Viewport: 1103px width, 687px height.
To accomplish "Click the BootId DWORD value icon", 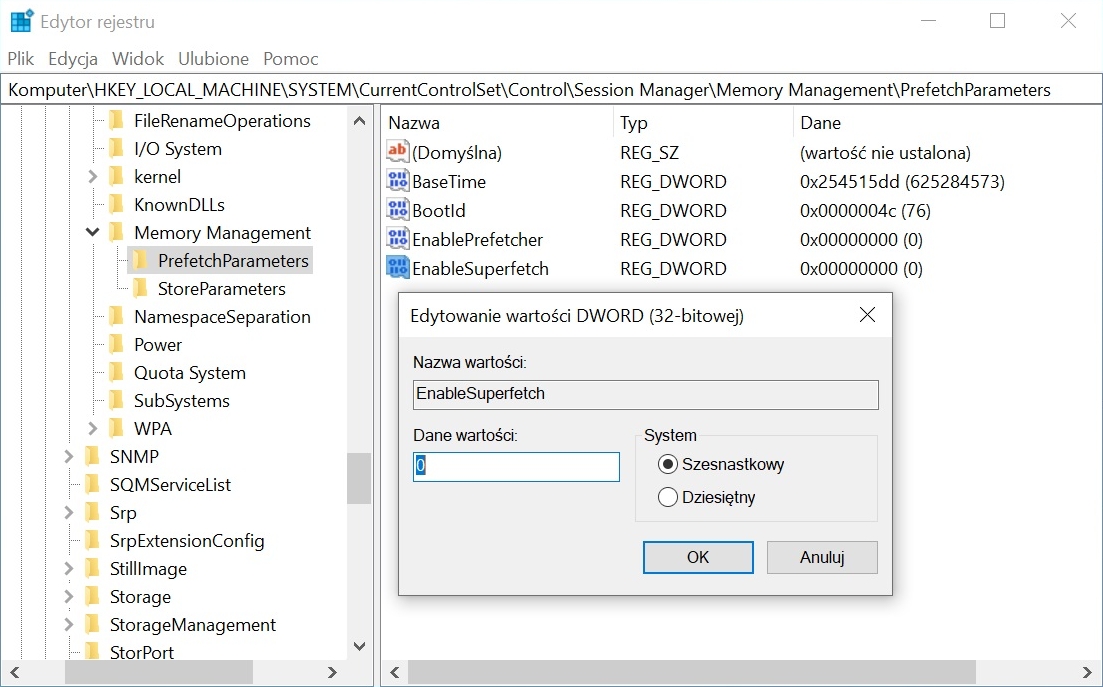I will (398, 211).
